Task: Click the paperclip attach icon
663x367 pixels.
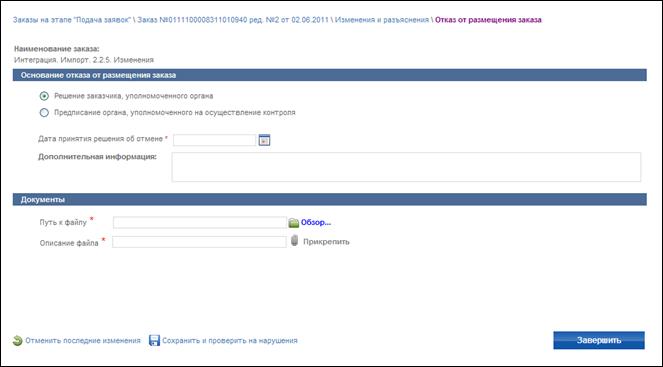Action: pyautogui.click(x=295, y=241)
